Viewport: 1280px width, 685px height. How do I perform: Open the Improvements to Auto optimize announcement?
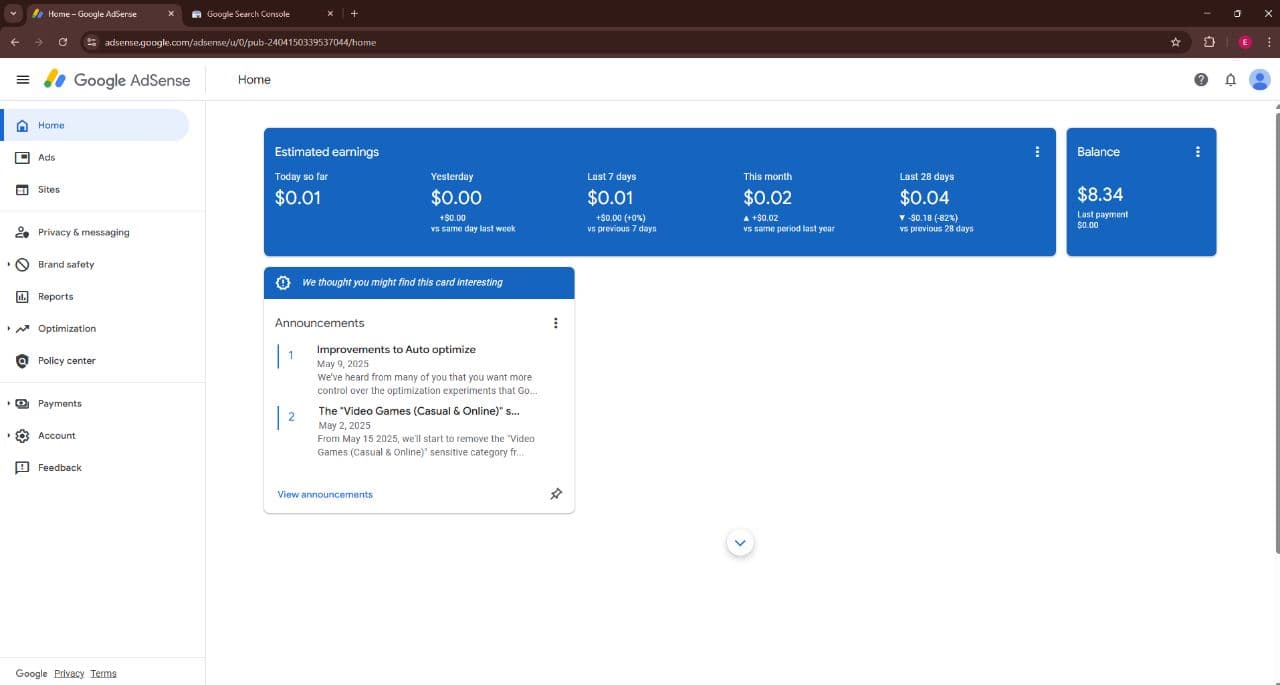[x=396, y=349]
